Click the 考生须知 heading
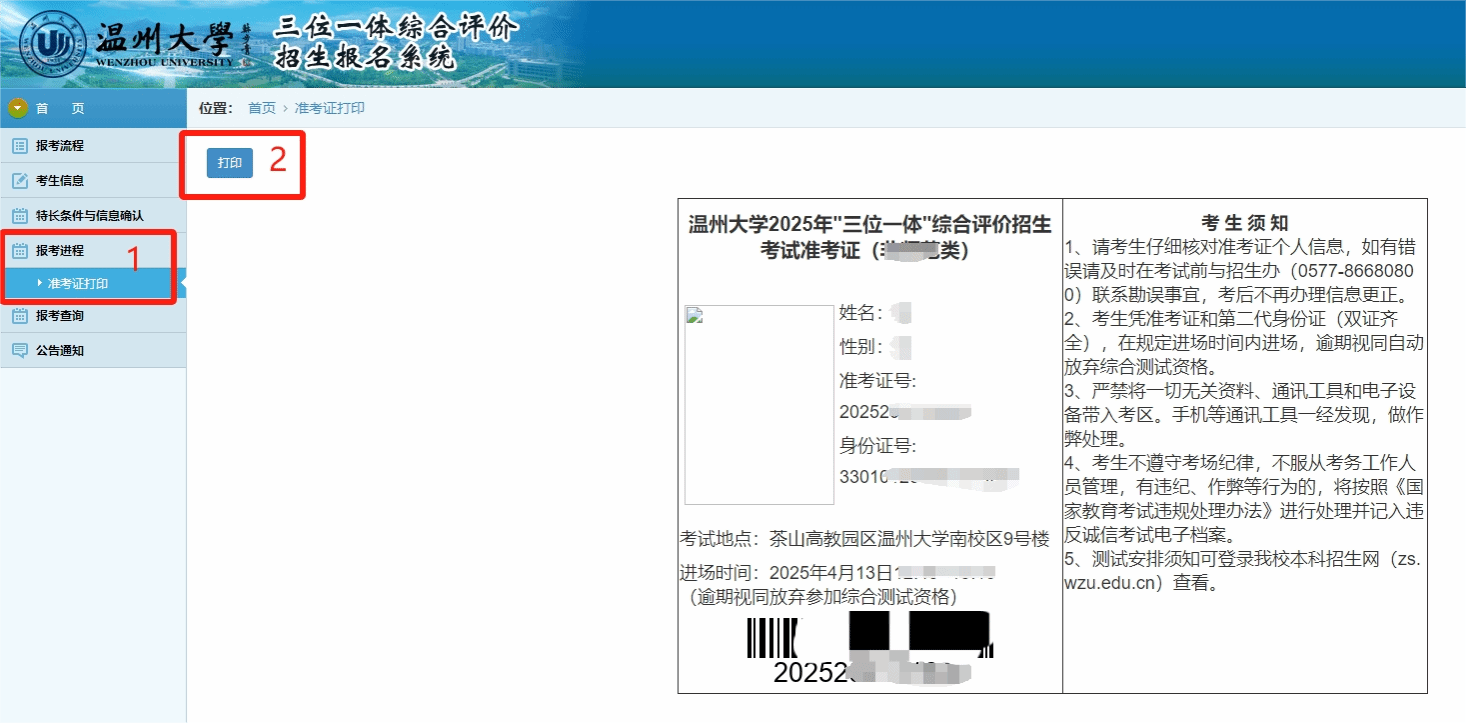 [1244, 223]
